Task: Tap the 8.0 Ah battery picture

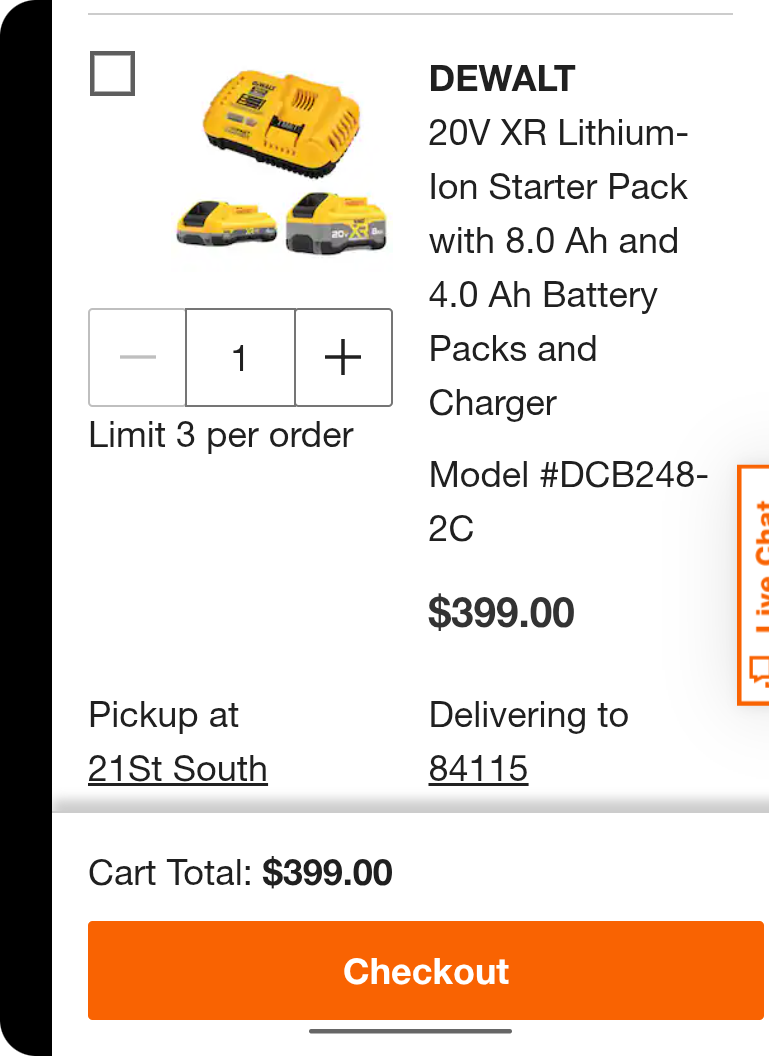Action: tap(336, 224)
